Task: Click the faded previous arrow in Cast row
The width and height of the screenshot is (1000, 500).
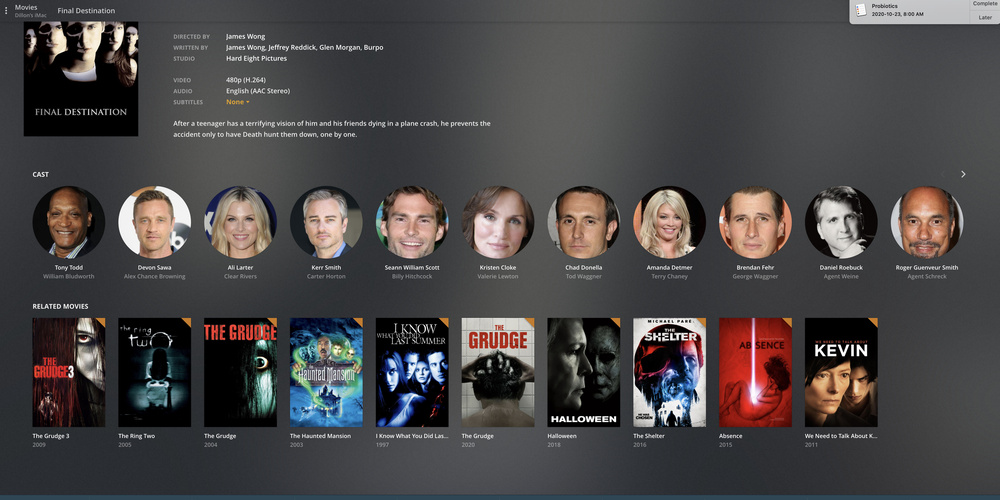Action: 943,174
